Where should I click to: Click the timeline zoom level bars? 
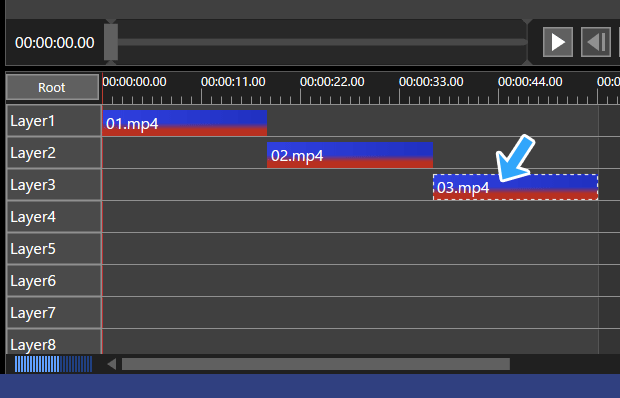click(53, 364)
